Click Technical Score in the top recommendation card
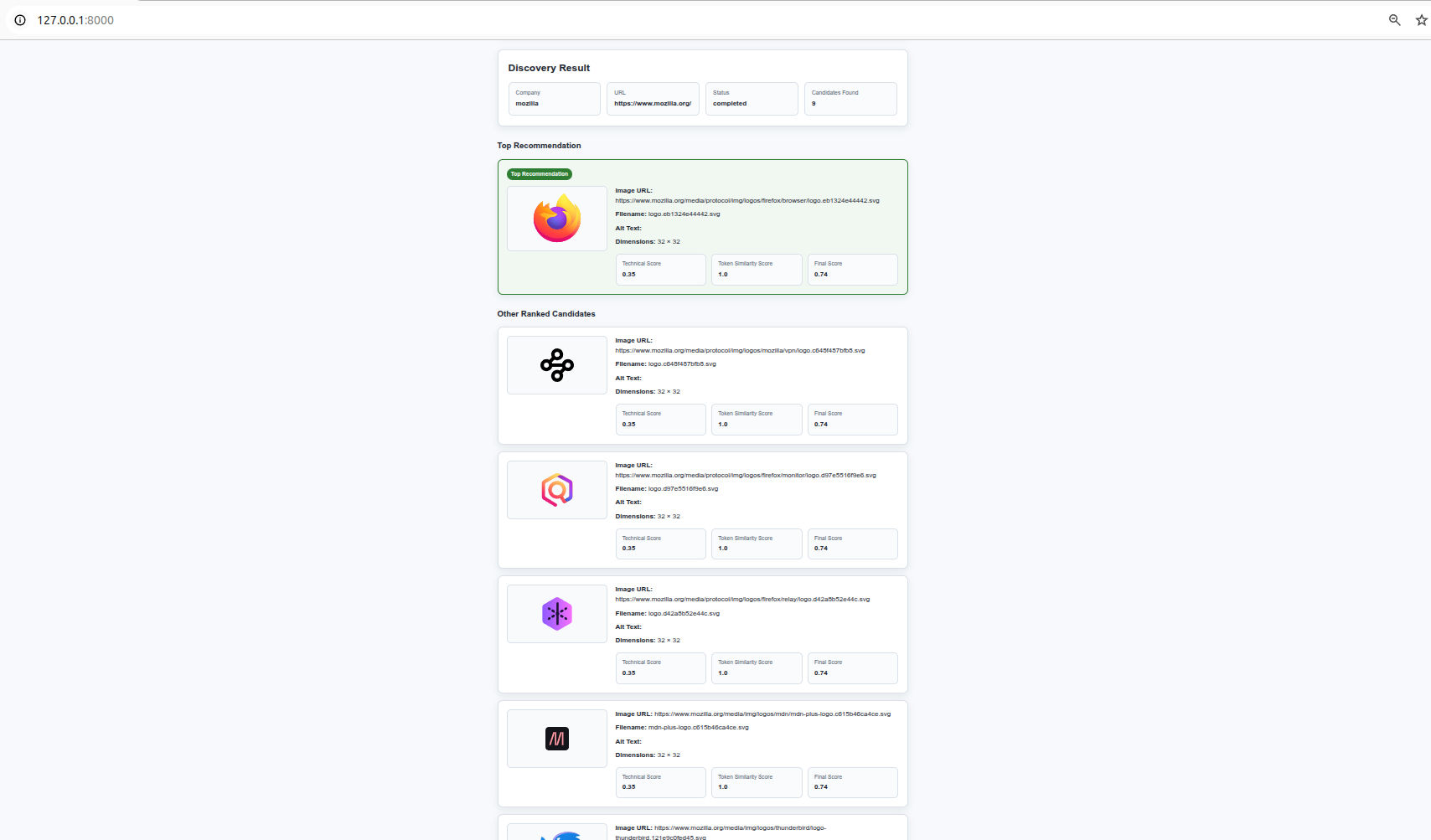The width and height of the screenshot is (1431, 840). pos(661,270)
